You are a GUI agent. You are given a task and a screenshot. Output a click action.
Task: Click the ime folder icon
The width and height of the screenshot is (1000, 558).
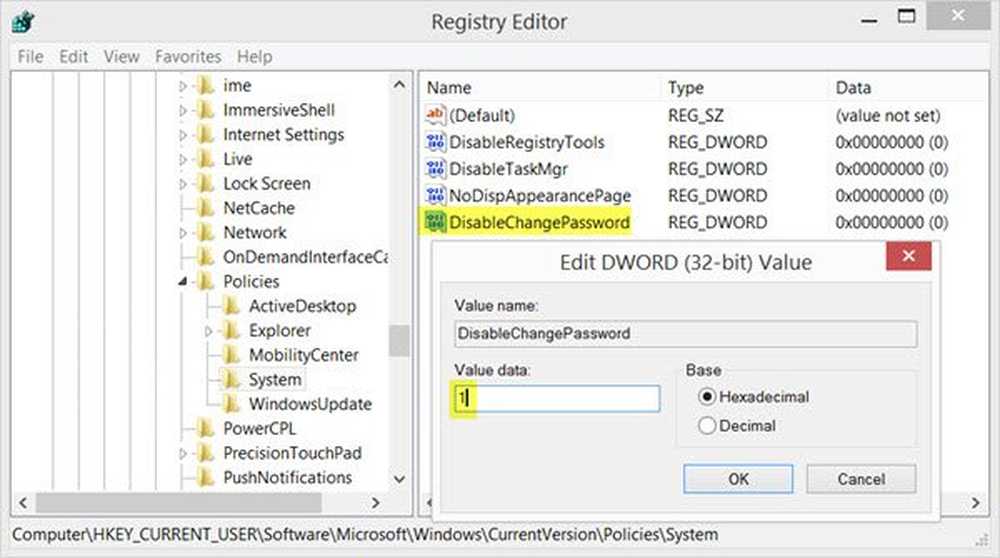click(x=205, y=85)
